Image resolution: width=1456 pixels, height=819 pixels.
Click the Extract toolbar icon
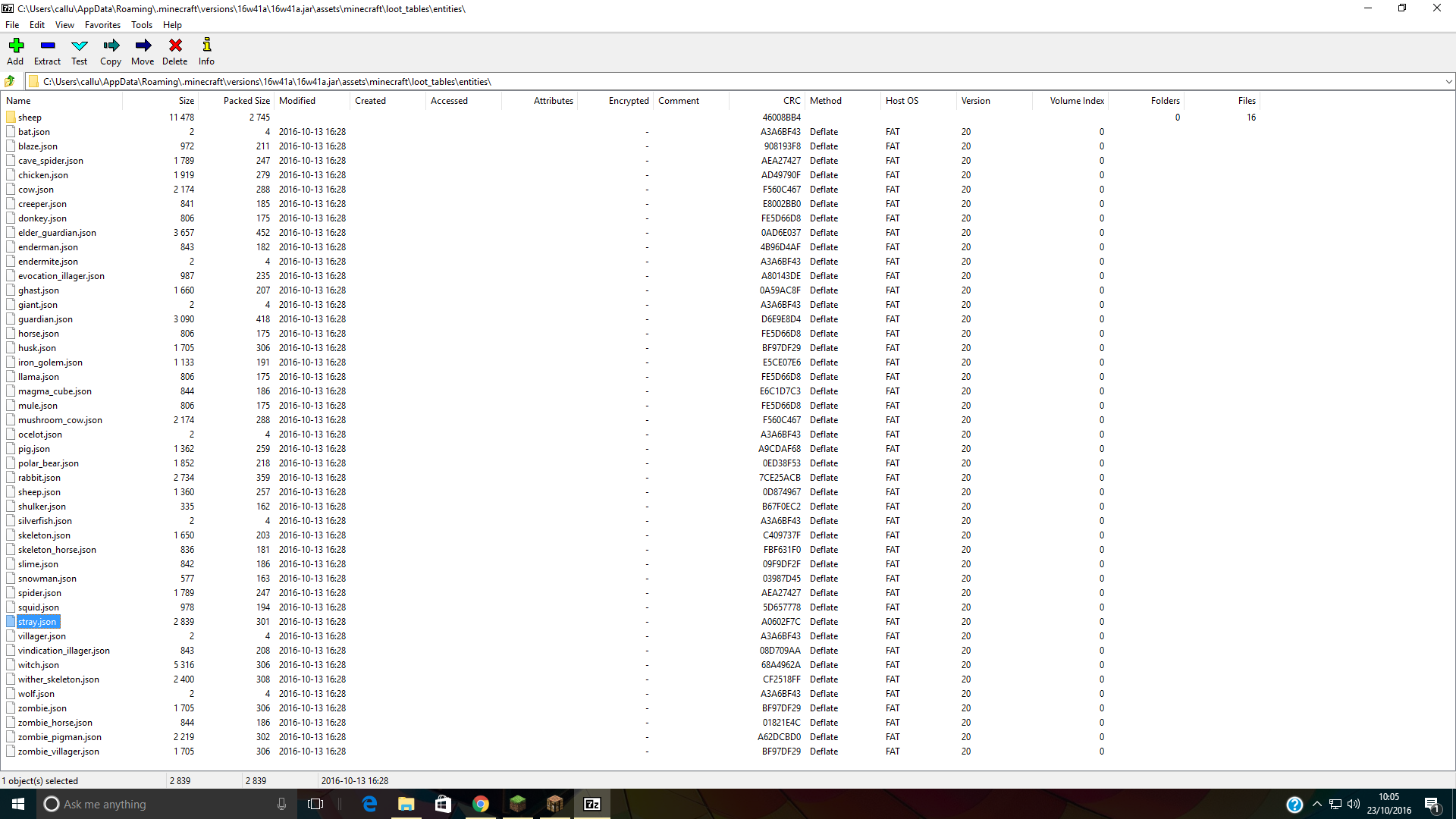[x=47, y=46]
